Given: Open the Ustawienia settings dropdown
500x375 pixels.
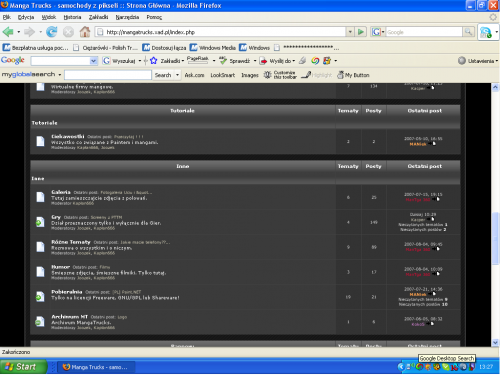Looking at the screenshot, I should tap(478, 61).
